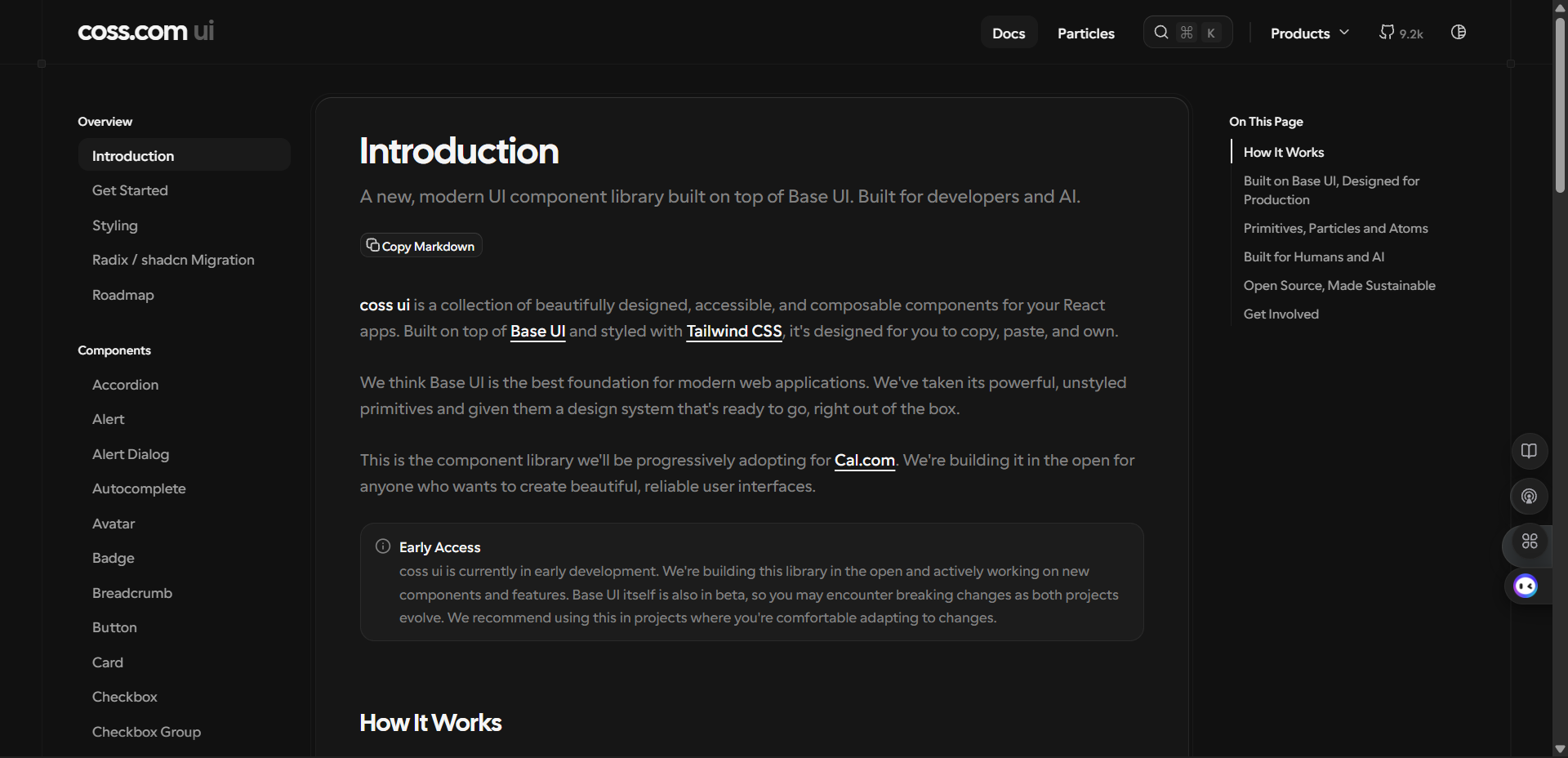
Task: Follow the Tailwind CSS link
Action: [x=733, y=331]
